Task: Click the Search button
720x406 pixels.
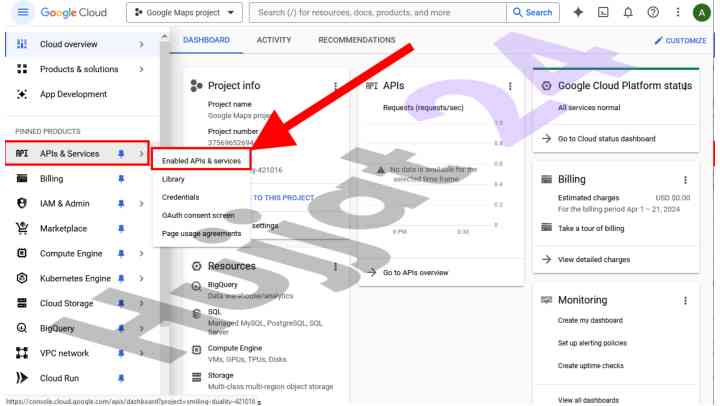Action: [x=533, y=12]
